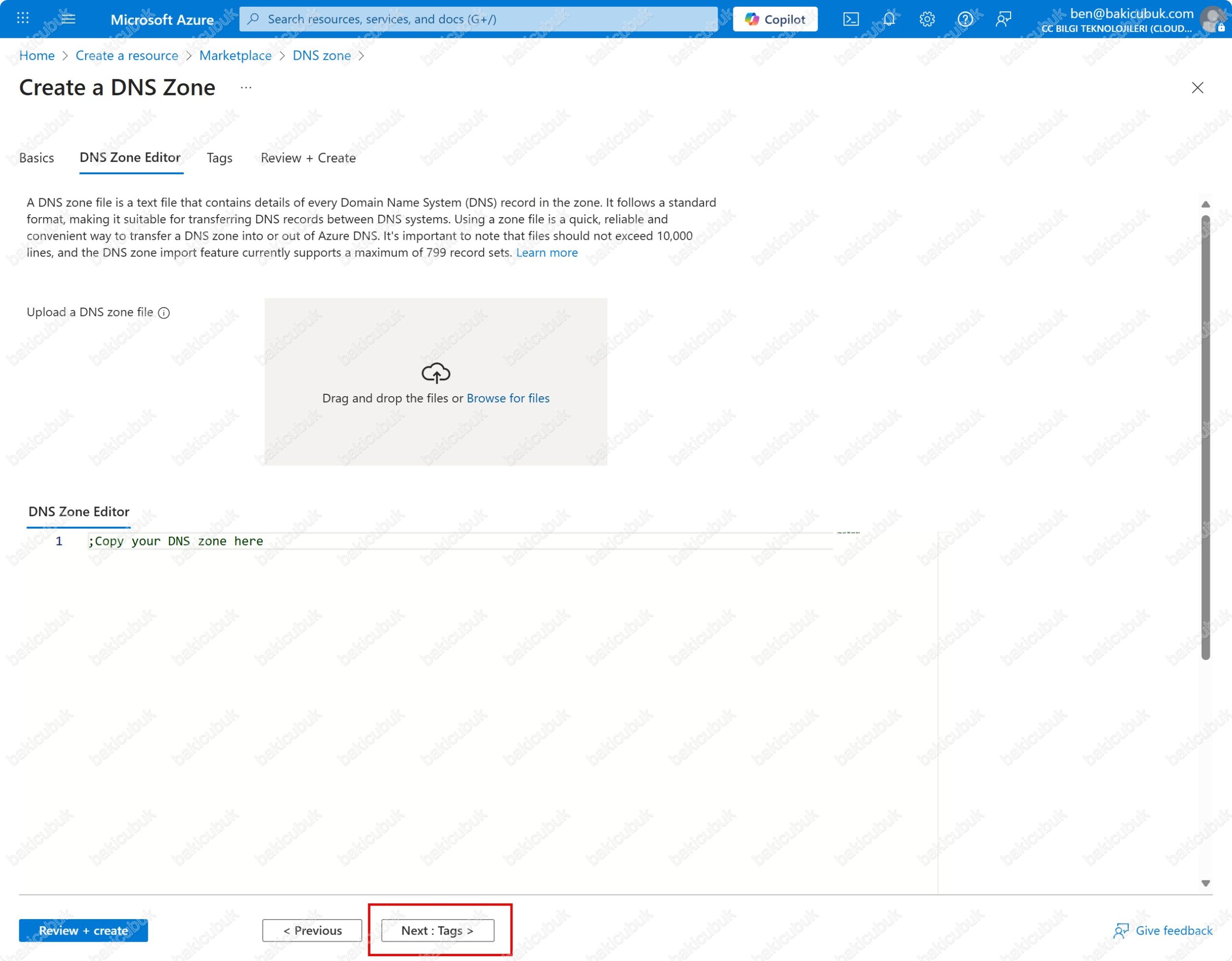This screenshot has height=961, width=1232.
Task: Show info tooltip for Upload a DNS zone file
Action: tap(164, 312)
